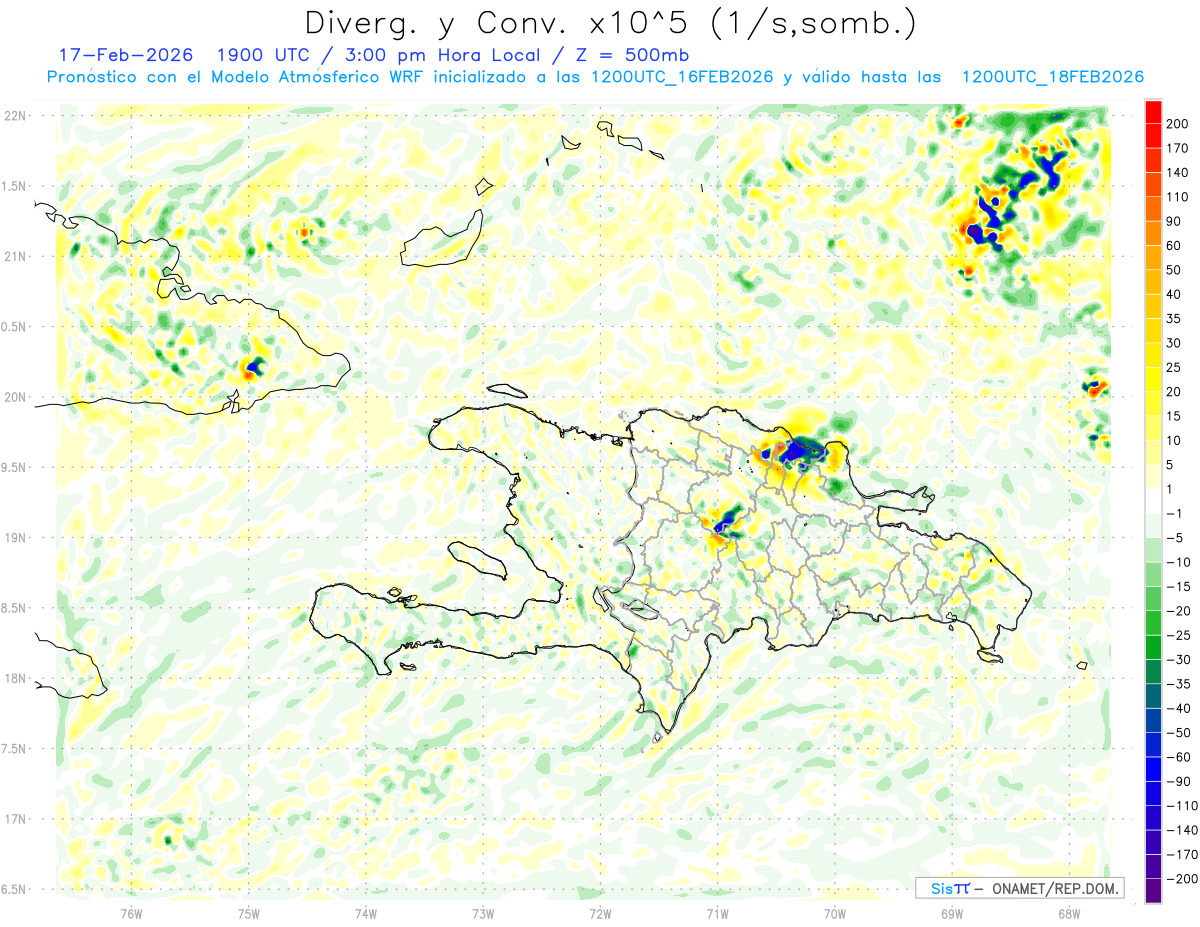This screenshot has width=1200, height=927.
Task: Click the red top swatch of the color scale
Action: pyautogui.click(x=1153, y=110)
